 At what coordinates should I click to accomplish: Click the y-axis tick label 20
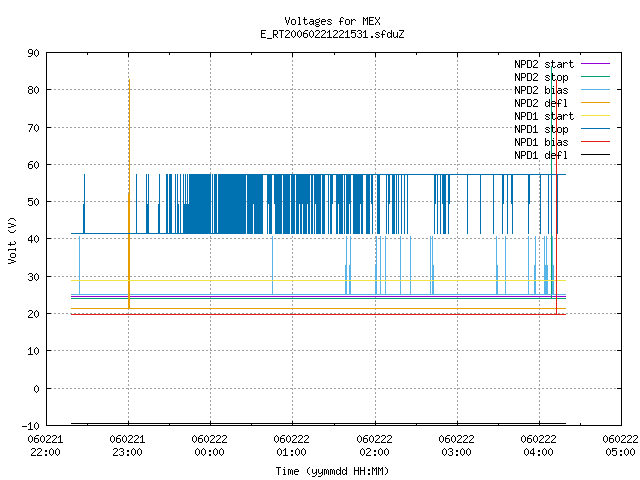[33, 314]
